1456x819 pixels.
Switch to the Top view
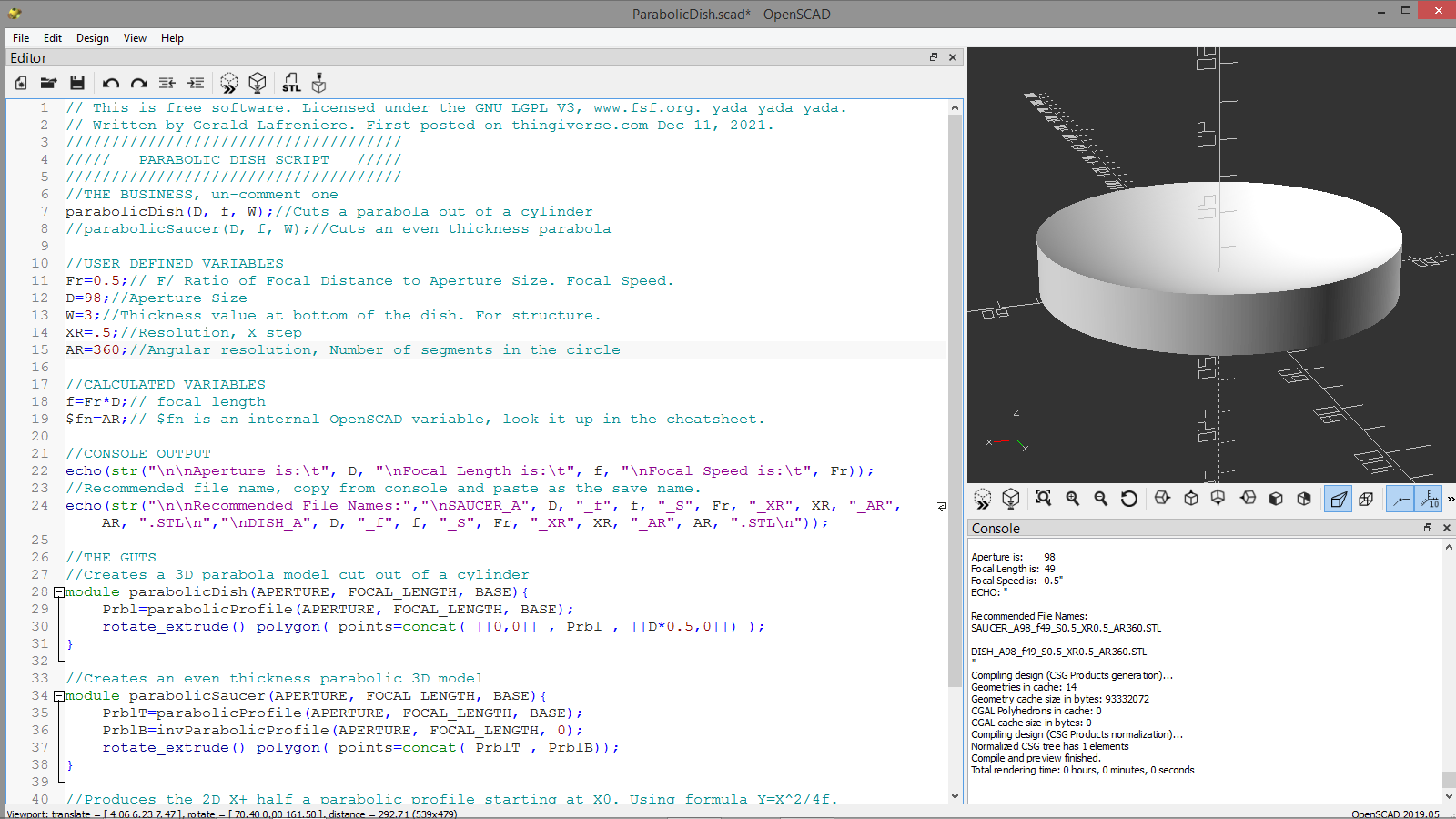coord(1191,499)
